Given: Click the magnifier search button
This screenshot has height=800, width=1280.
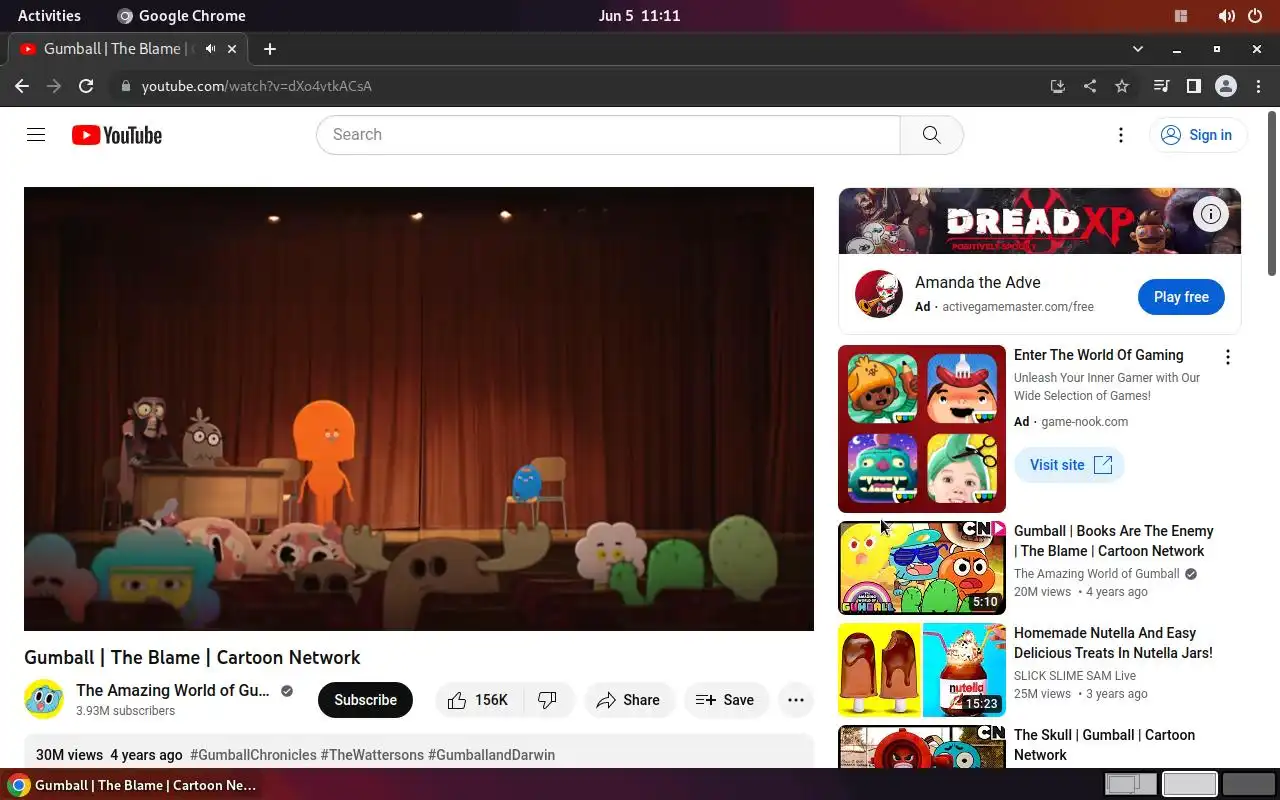Looking at the screenshot, I should [931, 135].
